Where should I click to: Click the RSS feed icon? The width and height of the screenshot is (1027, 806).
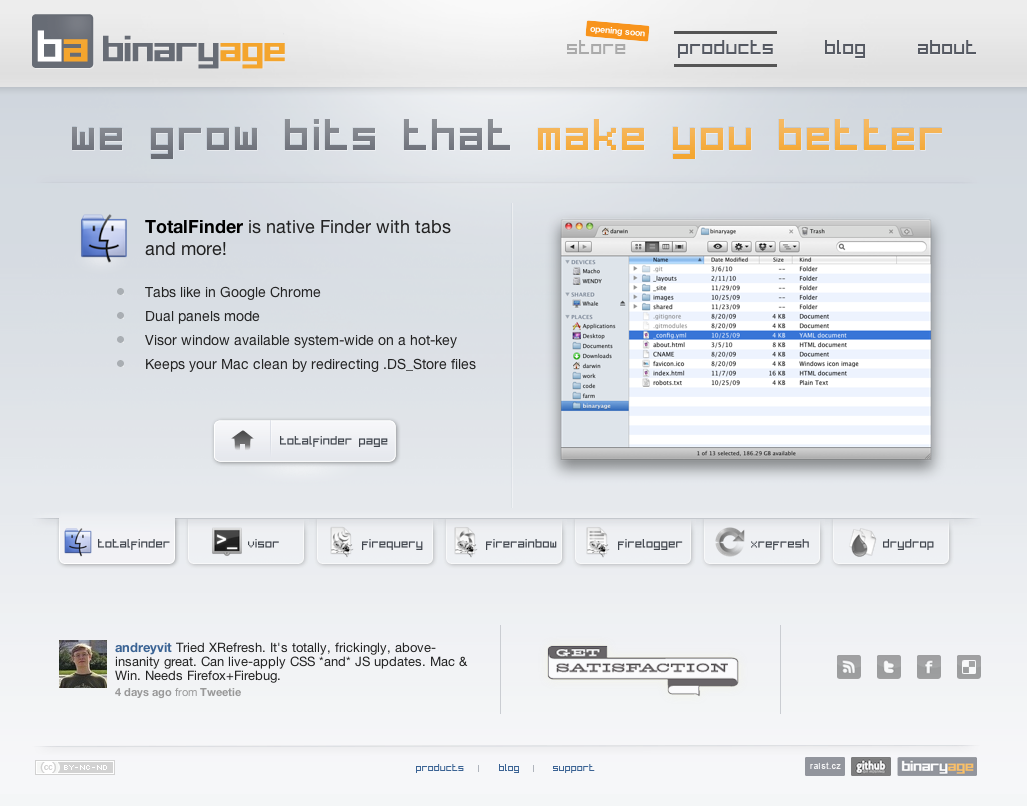tap(849, 667)
